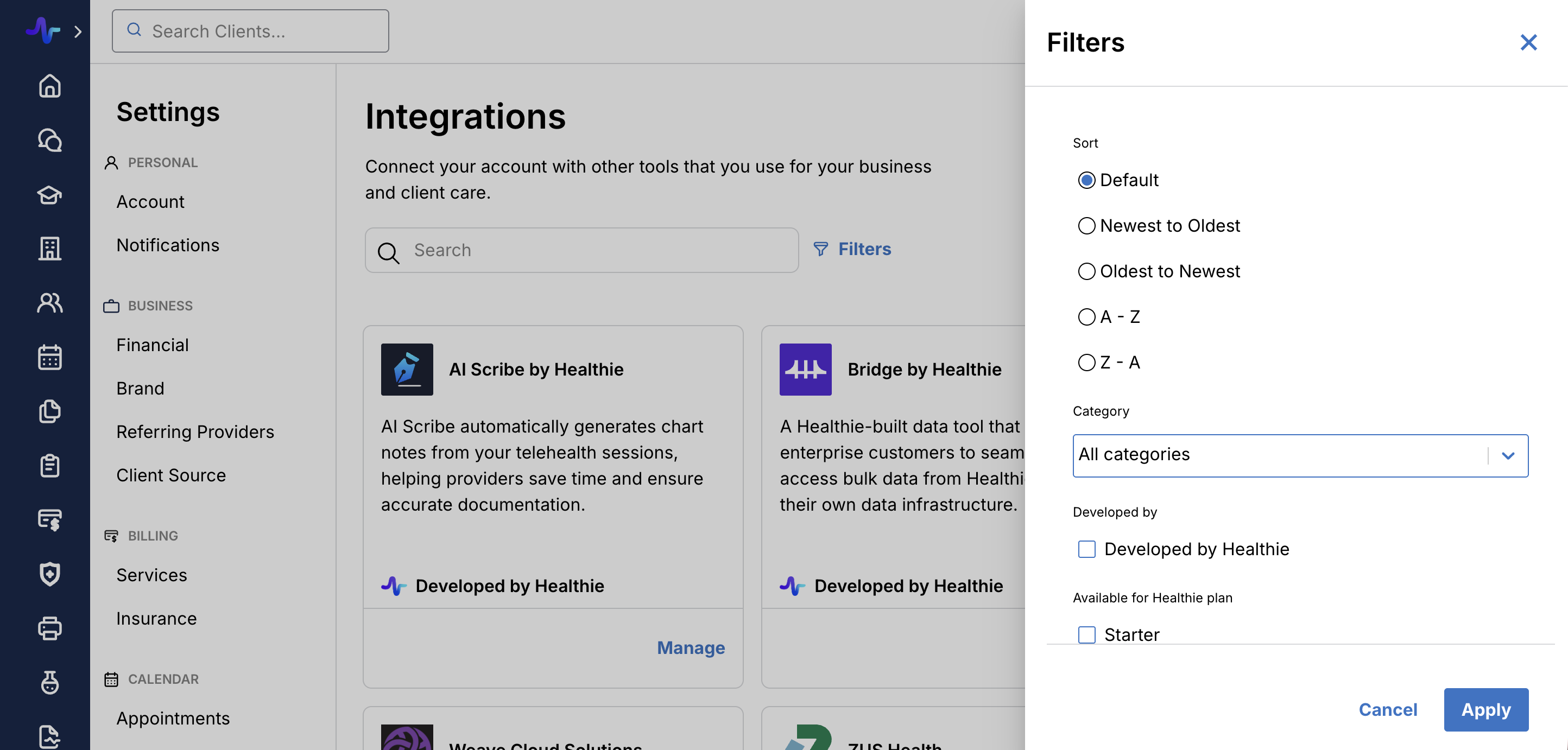Cancel the filter changes
Screen dimensions: 1568x750
(x=1387, y=709)
